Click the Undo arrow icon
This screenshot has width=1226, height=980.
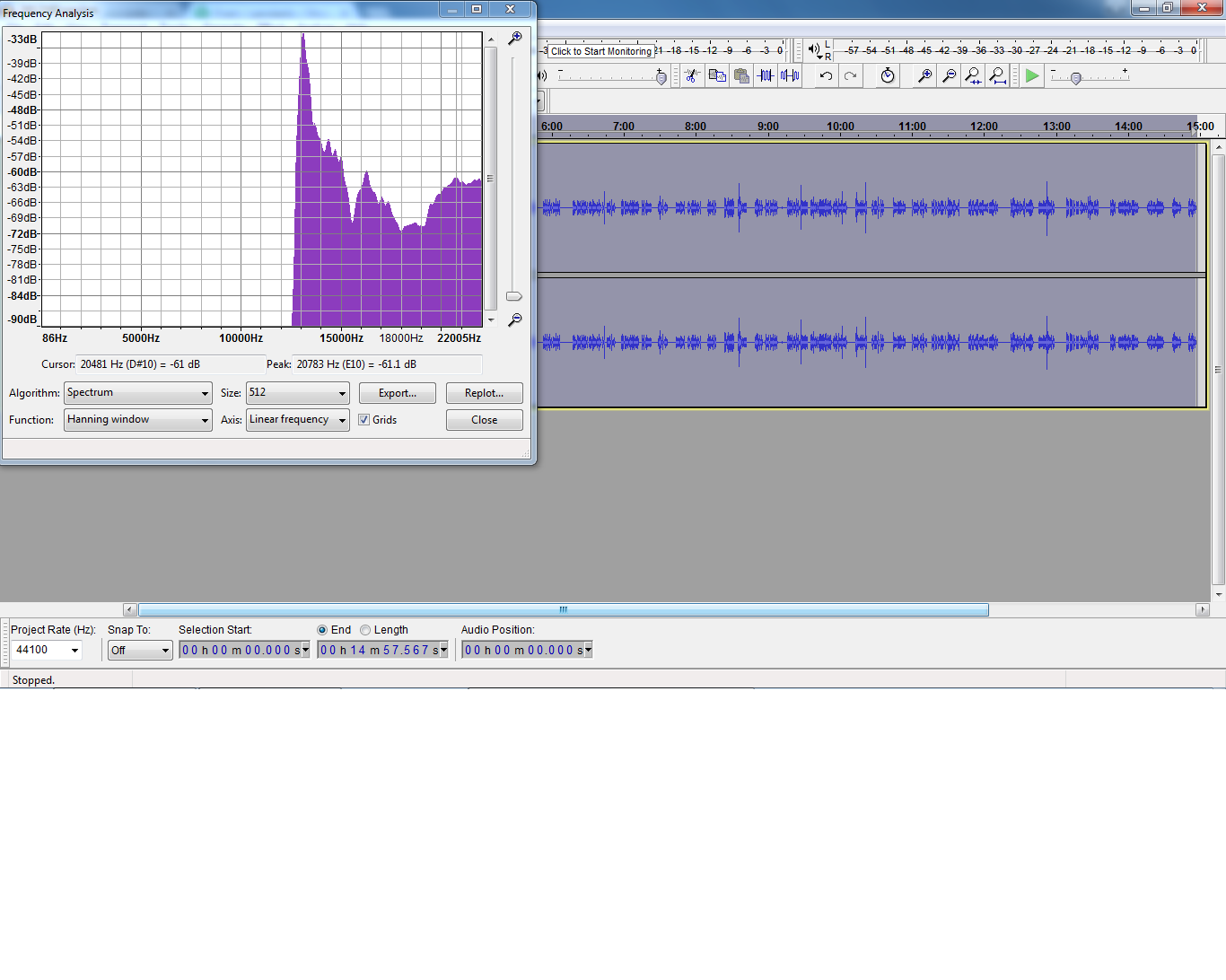coord(826,76)
